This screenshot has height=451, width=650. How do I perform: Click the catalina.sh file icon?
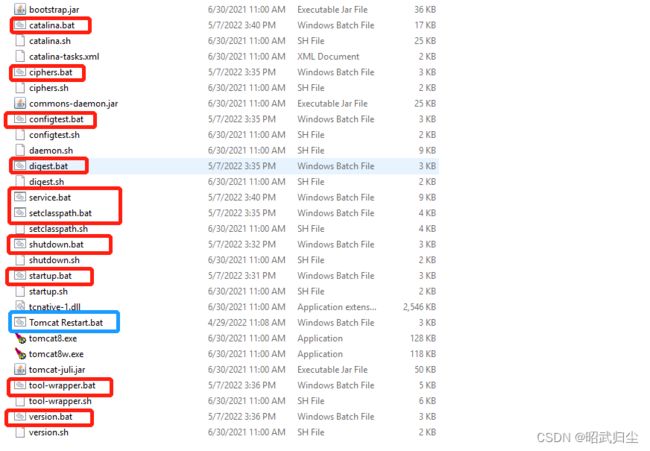click(20, 41)
